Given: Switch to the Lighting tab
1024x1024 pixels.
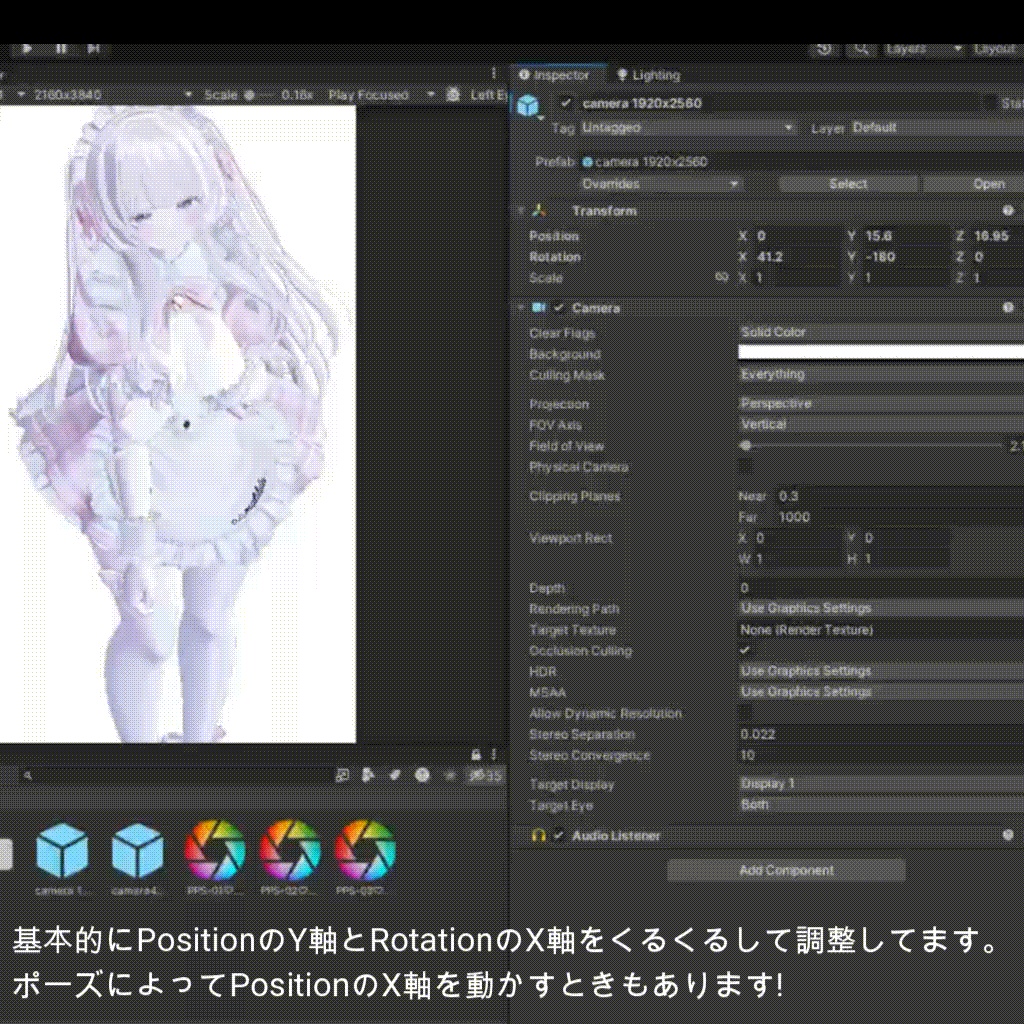Looking at the screenshot, I should (x=648, y=75).
